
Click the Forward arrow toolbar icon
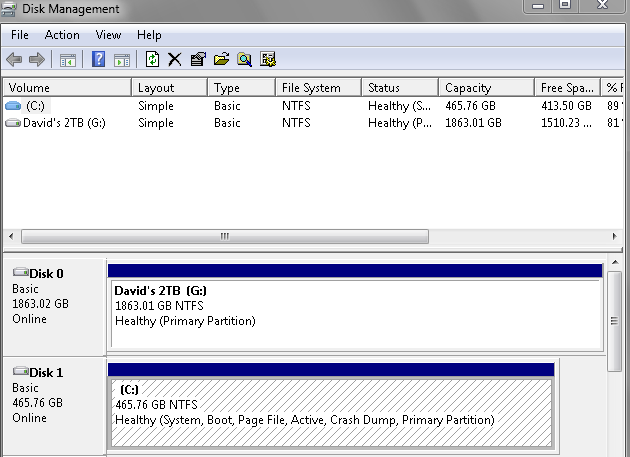click(x=37, y=59)
